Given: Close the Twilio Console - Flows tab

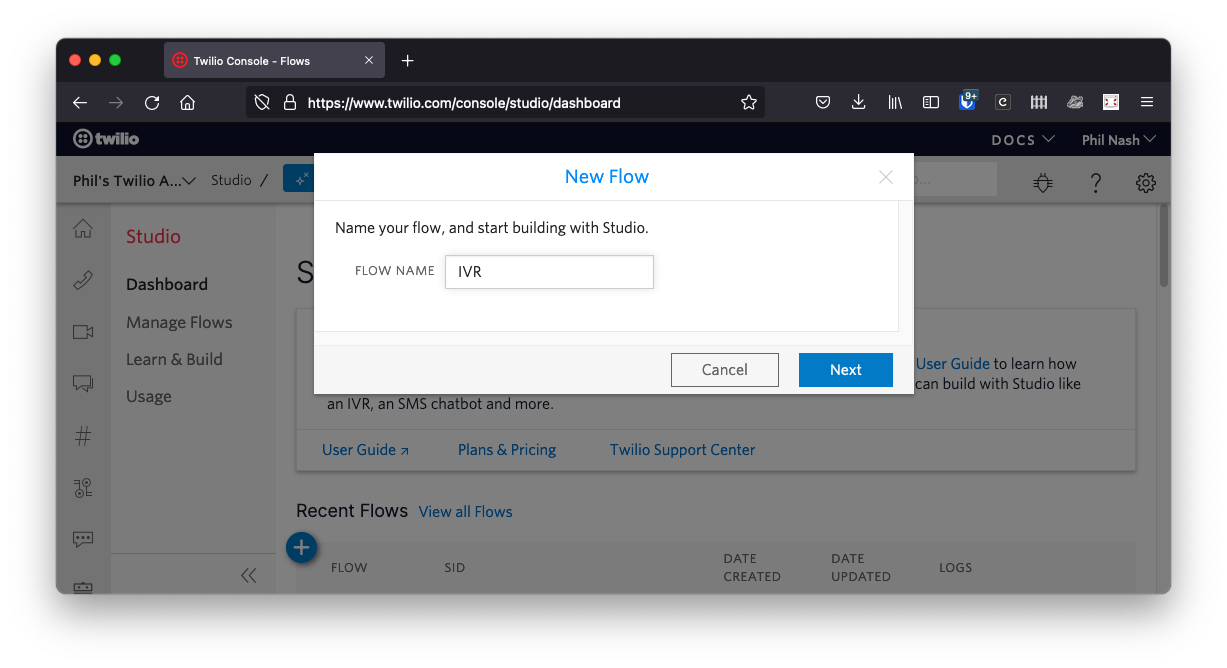Looking at the screenshot, I should point(369,61).
